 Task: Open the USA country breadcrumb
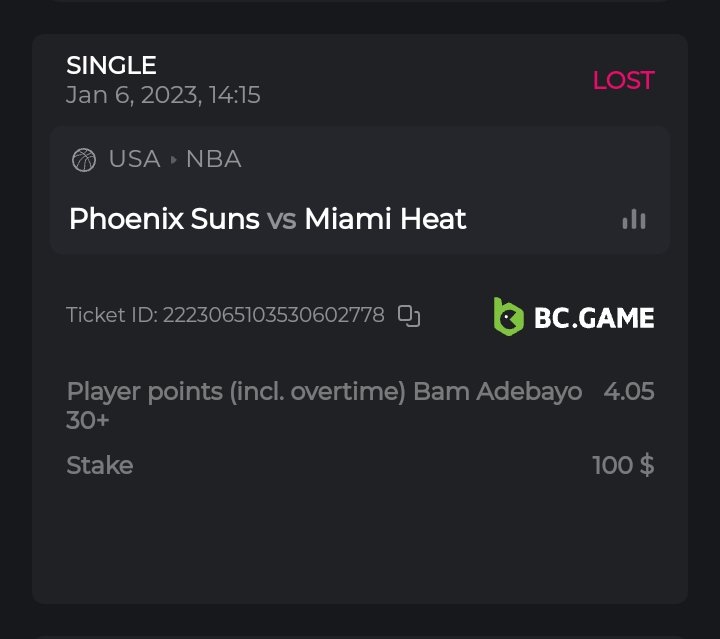(134, 160)
